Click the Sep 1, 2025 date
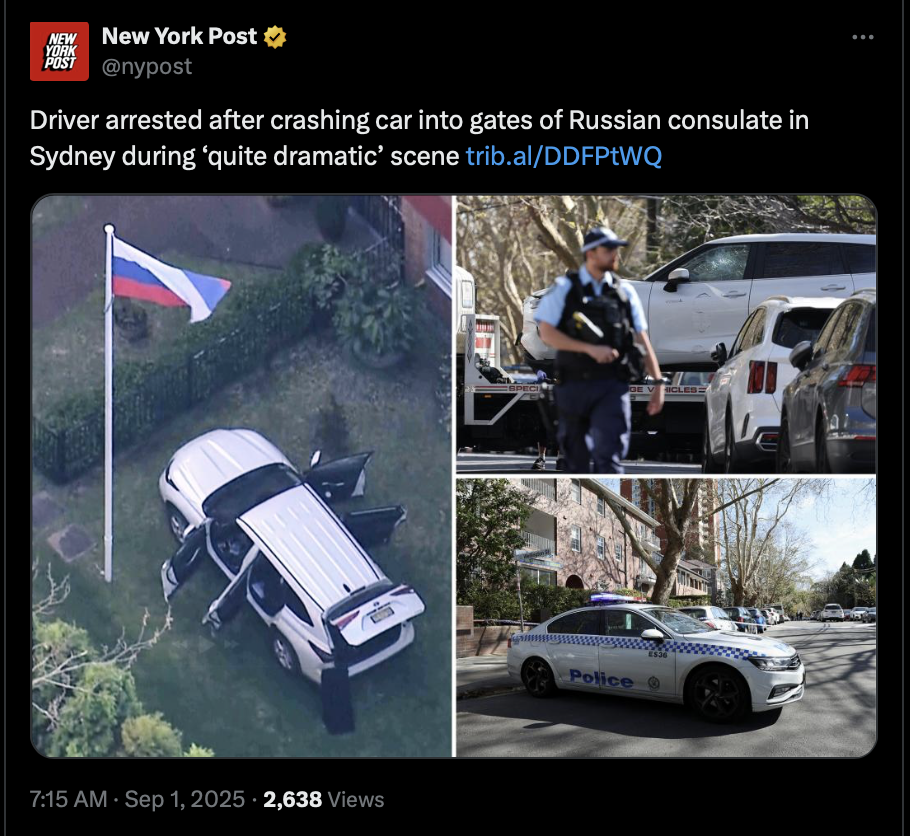Screen dimensions: 910x836 tap(185, 799)
